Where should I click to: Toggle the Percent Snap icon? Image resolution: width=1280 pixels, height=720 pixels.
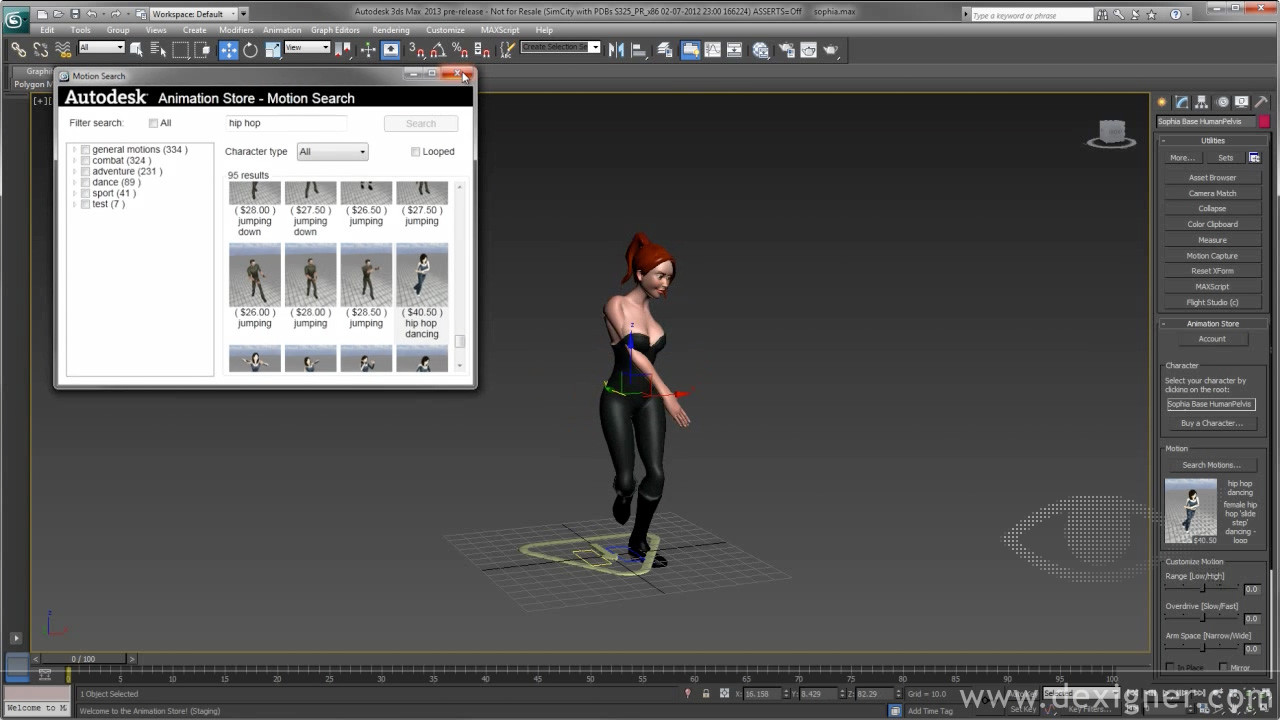[459, 49]
